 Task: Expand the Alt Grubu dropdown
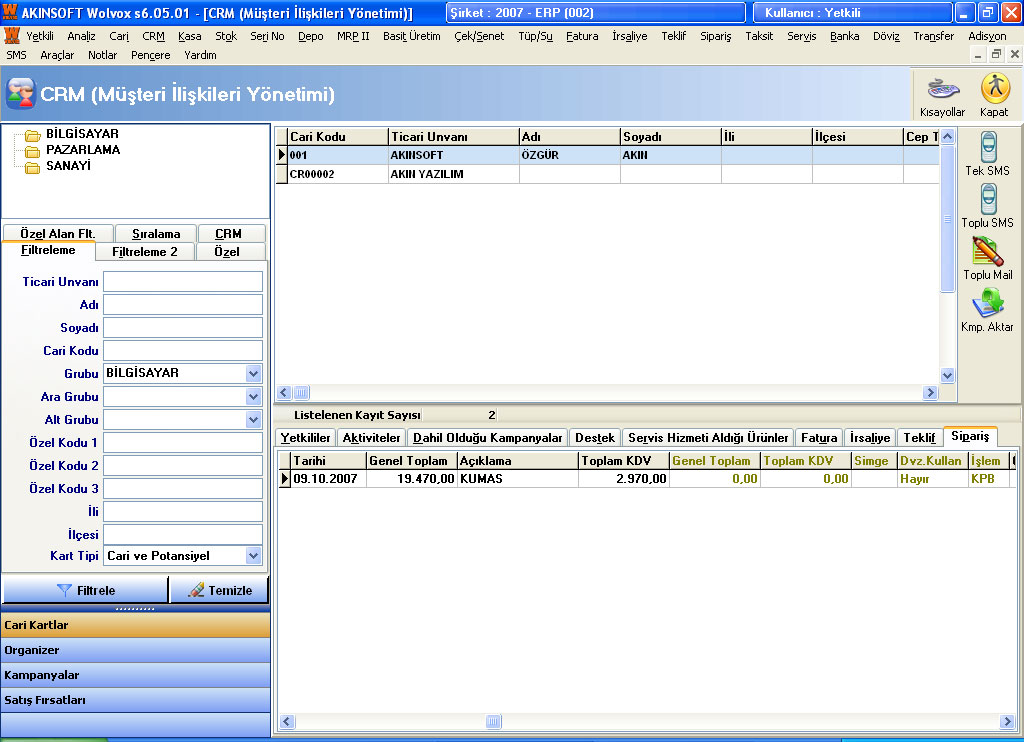coord(253,419)
